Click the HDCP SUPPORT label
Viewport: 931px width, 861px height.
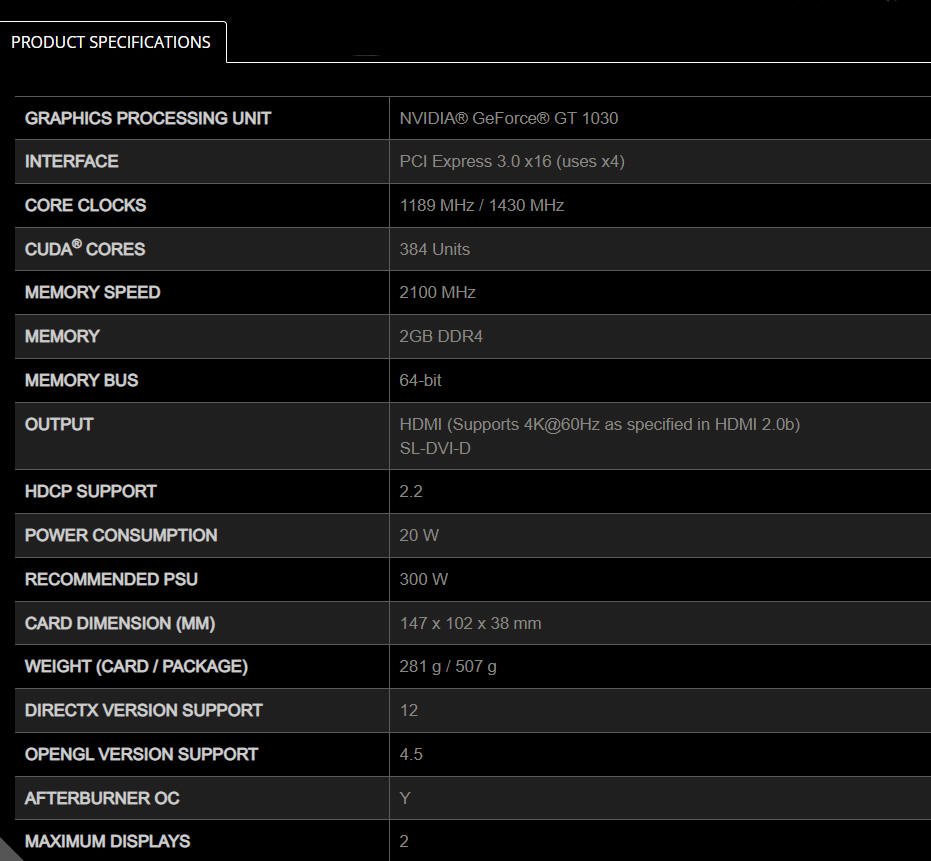tap(91, 492)
